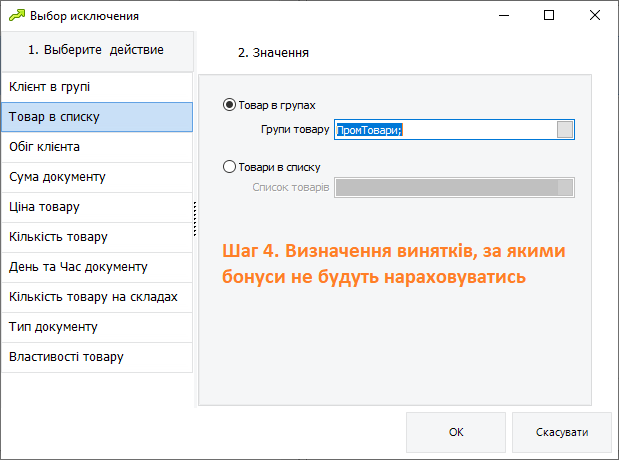Screen dimensions: 619x460
Task: Choose 'День та Час документу'
Action: pyautogui.click(x=97, y=267)
